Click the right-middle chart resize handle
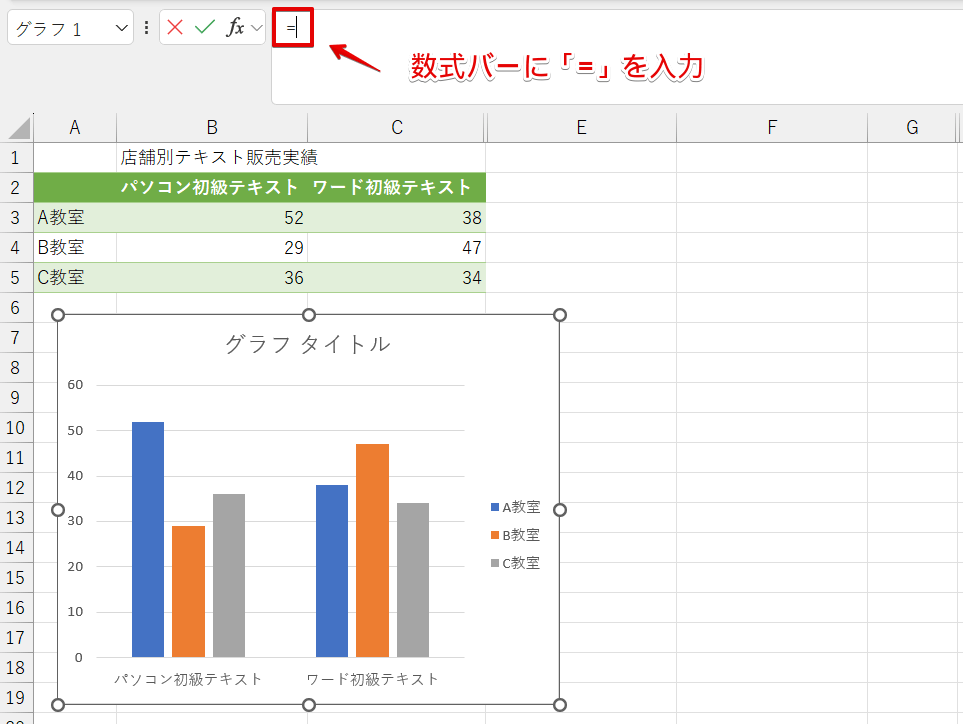Viewport: 963px width, 724px height. point(560,510)
